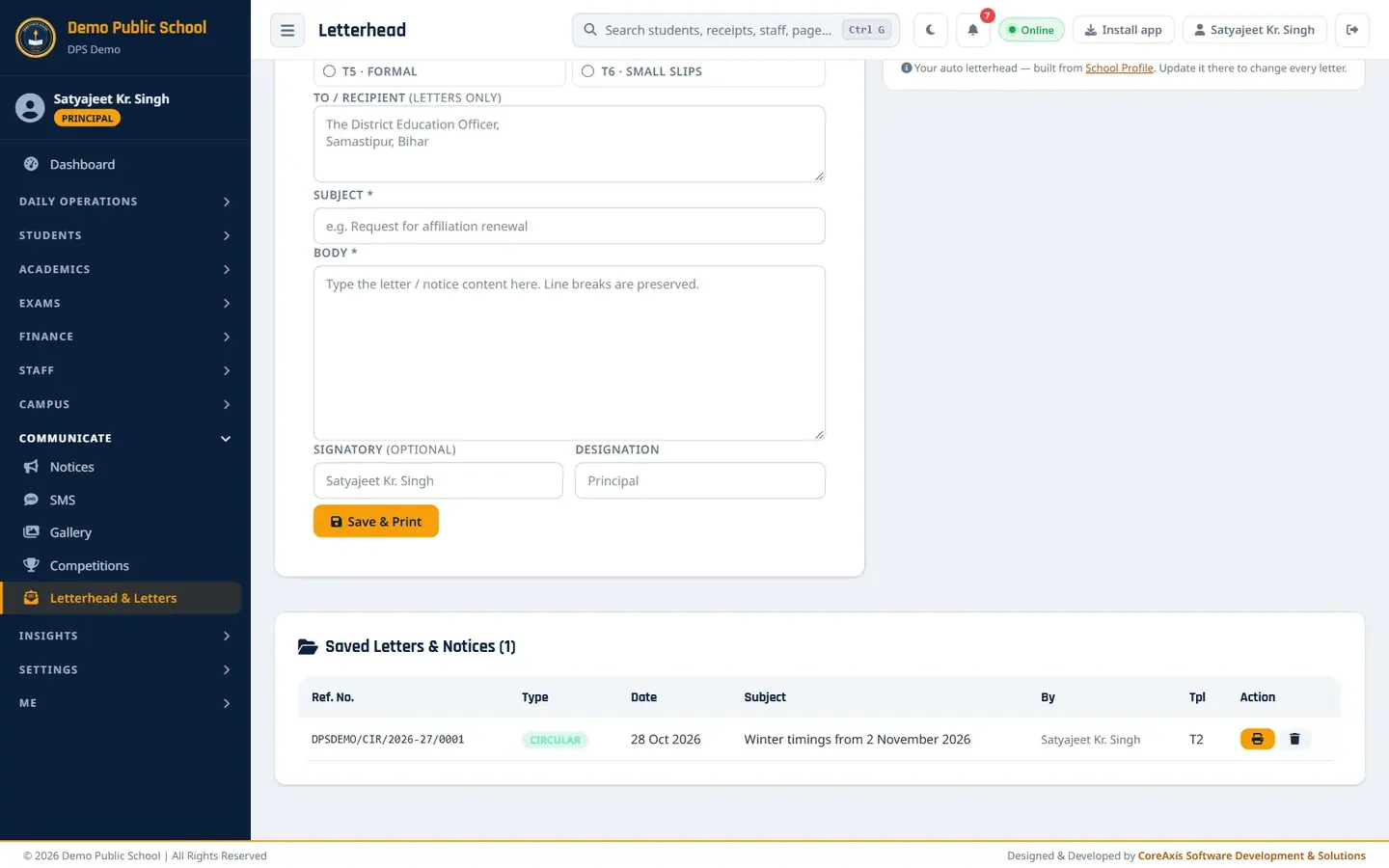Click the Signatory input field

[x=438, y=480]
